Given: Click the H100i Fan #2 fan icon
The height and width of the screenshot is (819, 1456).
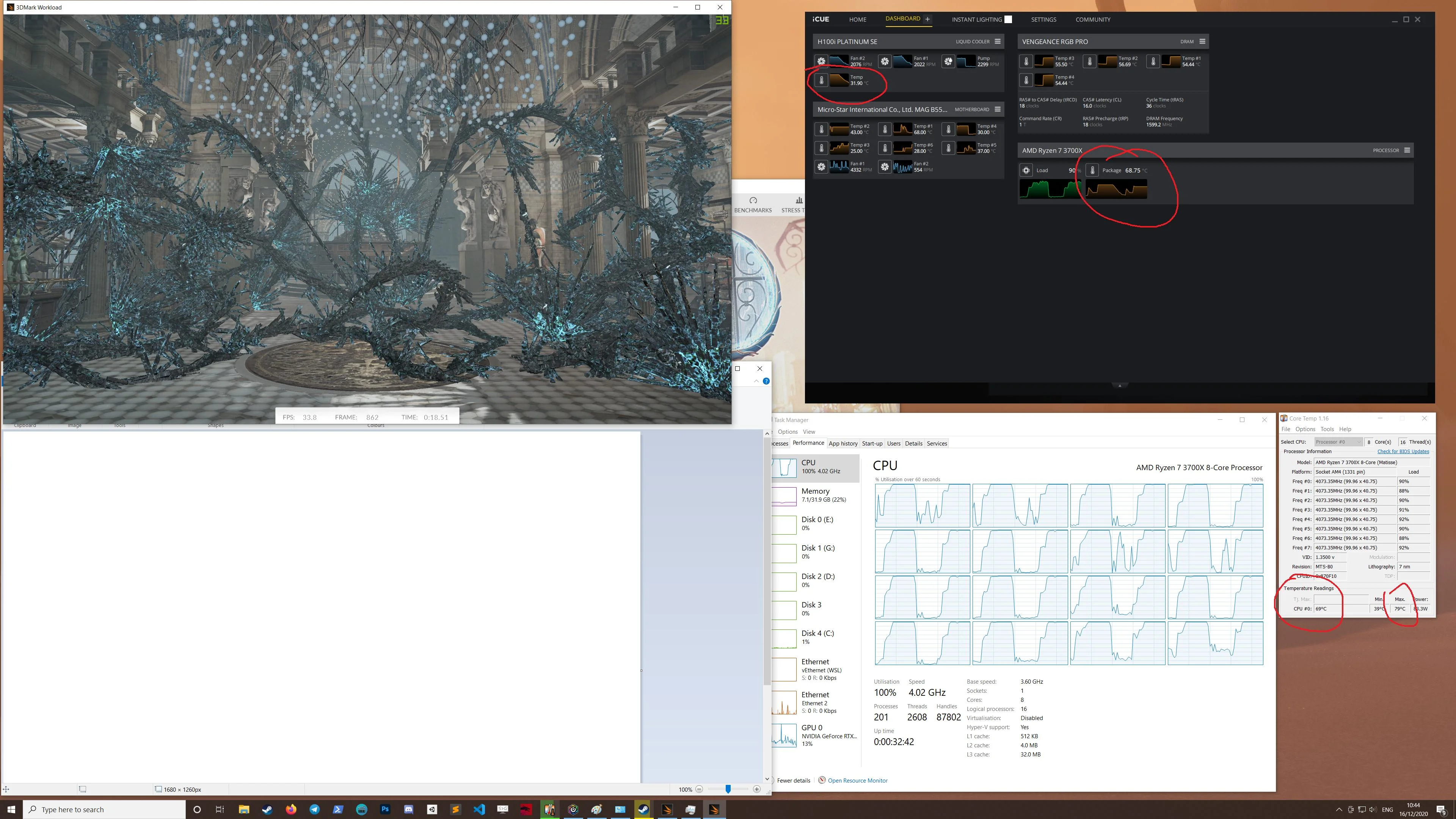Looking at the screenshot, I should tap(821, 61).
